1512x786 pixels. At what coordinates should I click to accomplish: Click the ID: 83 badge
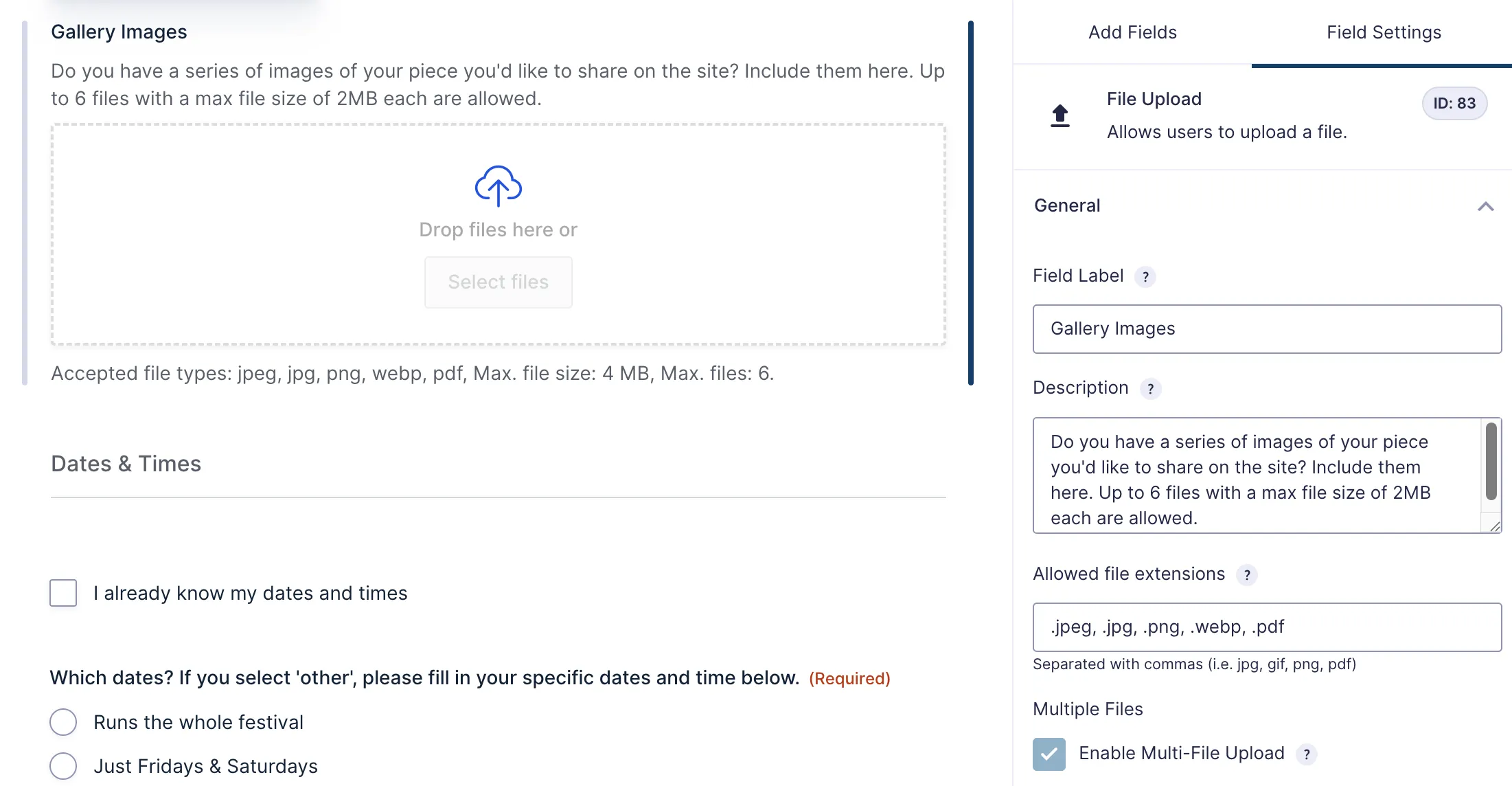[1454, 103]
